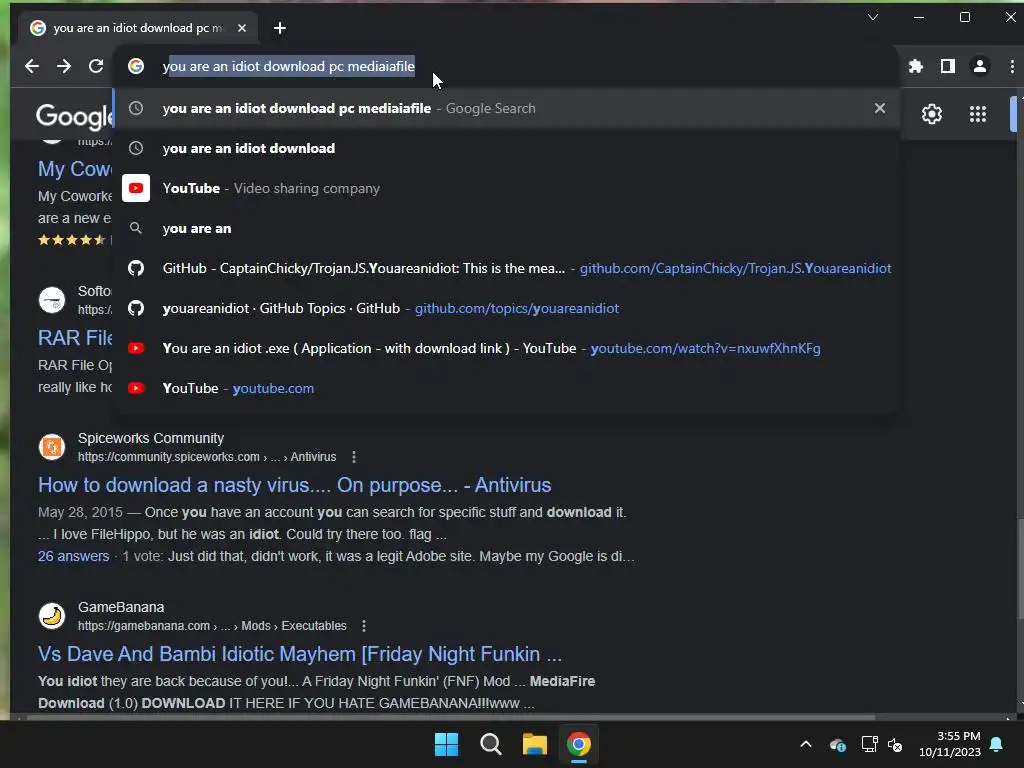Click the address bar search text
Image resolution: width=1024 pixels, height=768 pixels.
(289, 66)
